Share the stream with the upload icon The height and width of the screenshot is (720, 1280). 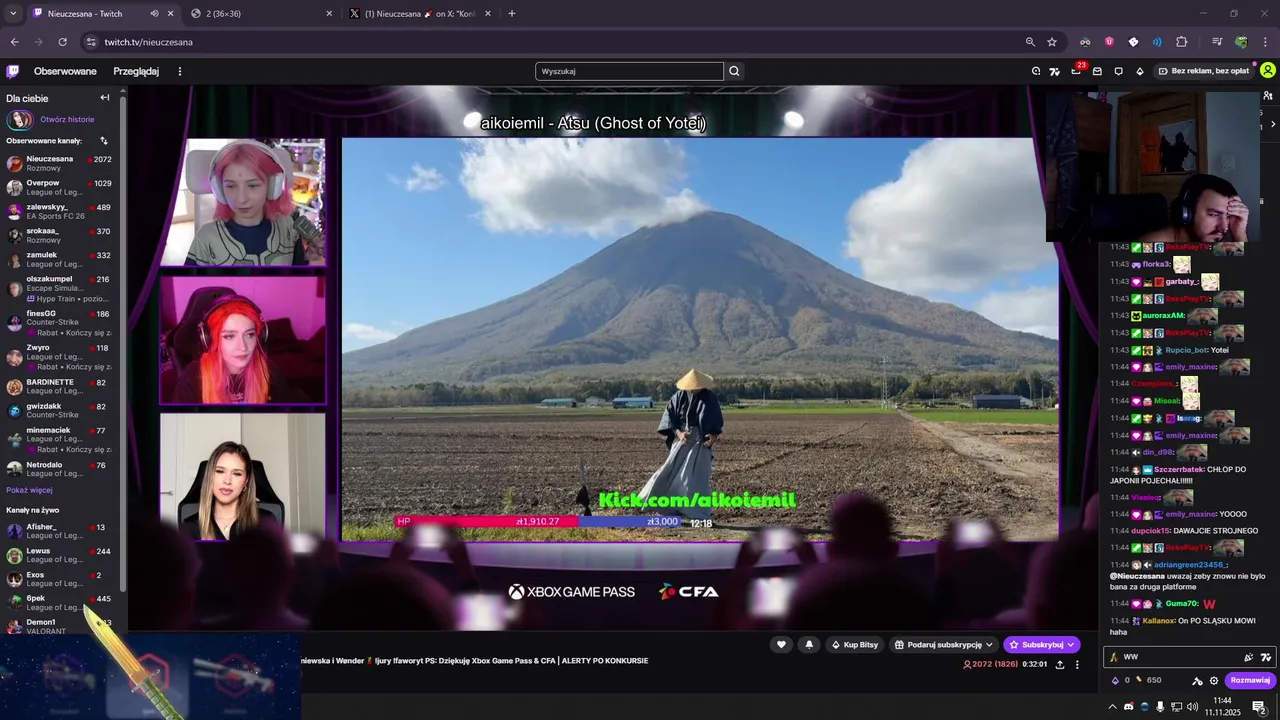point(1059,664)
